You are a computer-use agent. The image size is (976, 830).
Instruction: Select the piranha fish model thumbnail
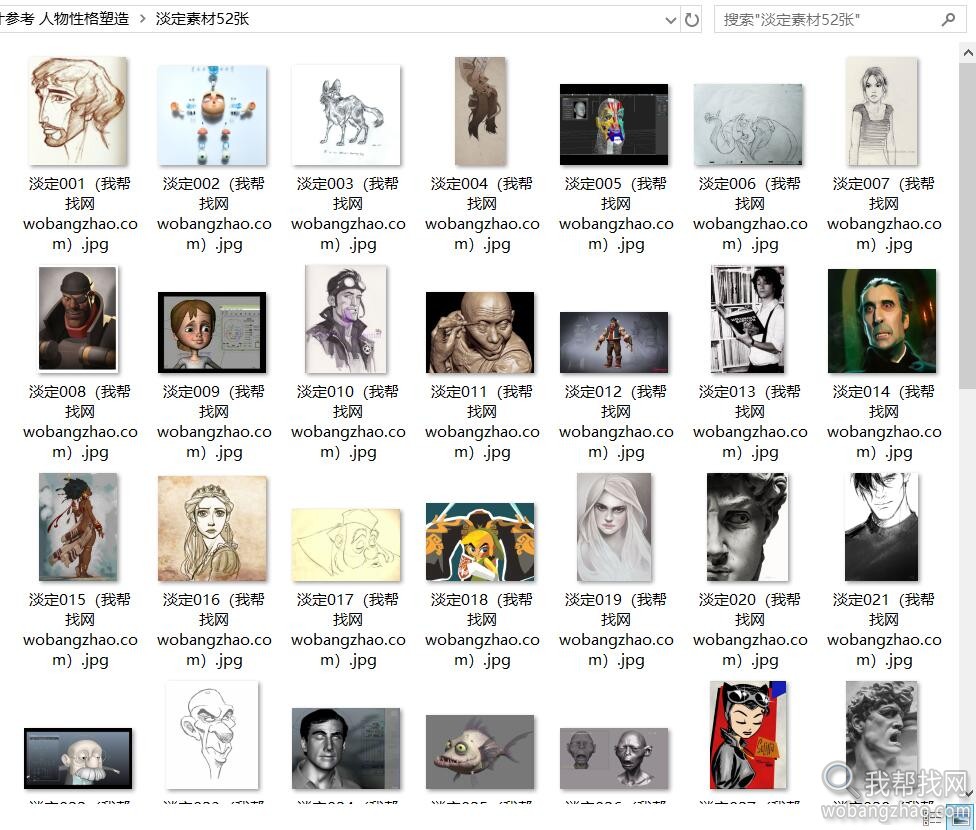pos(480,752)
